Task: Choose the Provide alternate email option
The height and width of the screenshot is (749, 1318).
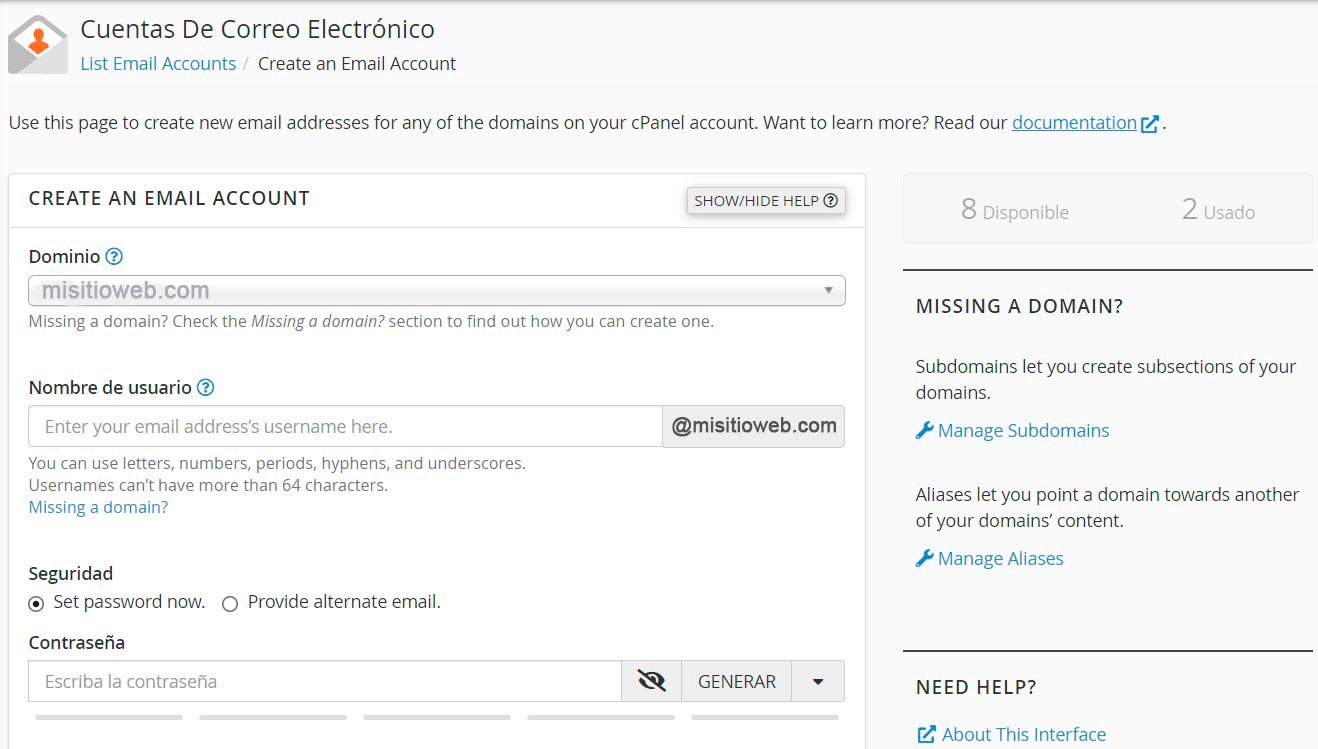Action: [230, 603]
